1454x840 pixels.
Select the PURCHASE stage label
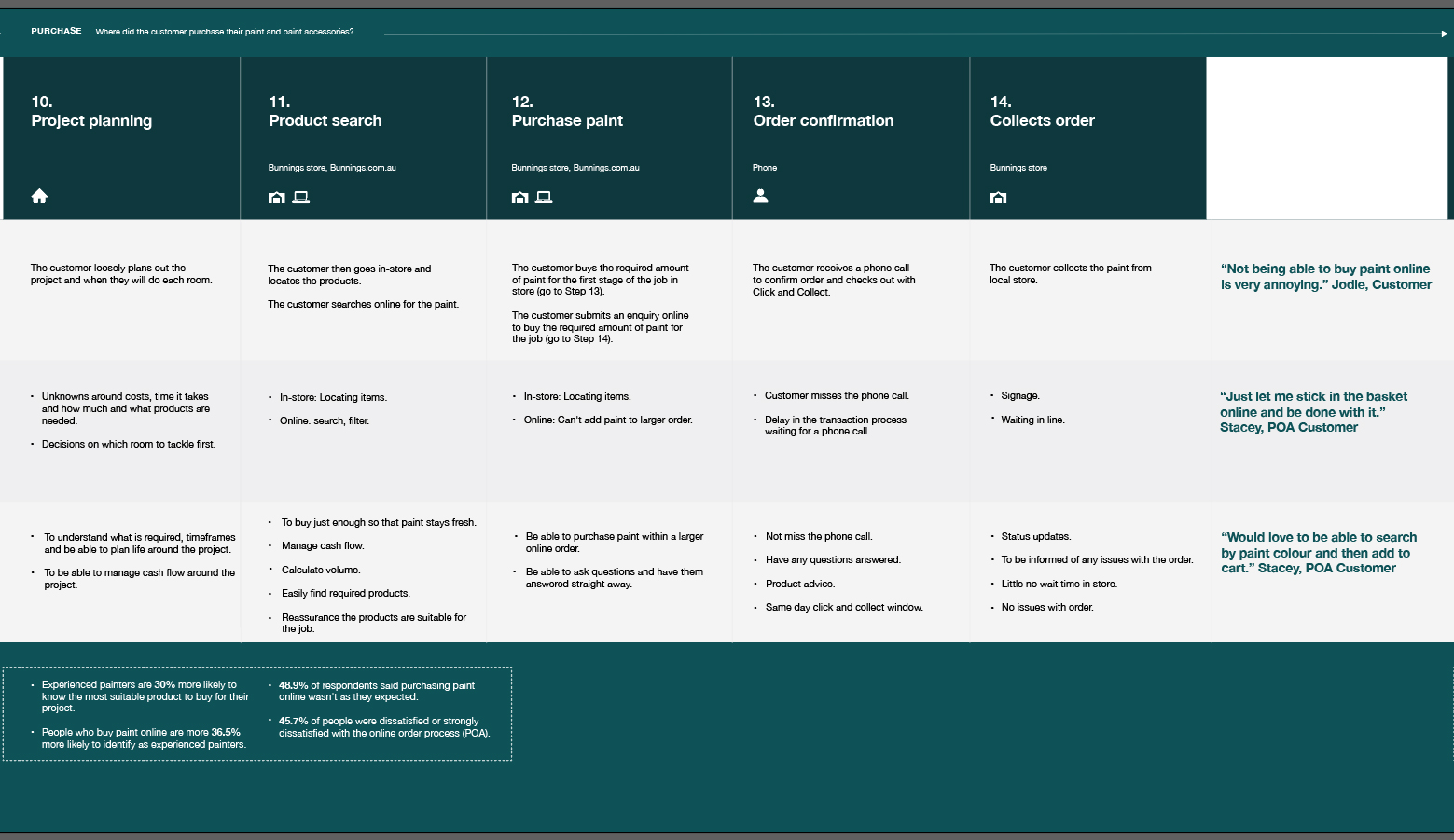click(56, 31)
